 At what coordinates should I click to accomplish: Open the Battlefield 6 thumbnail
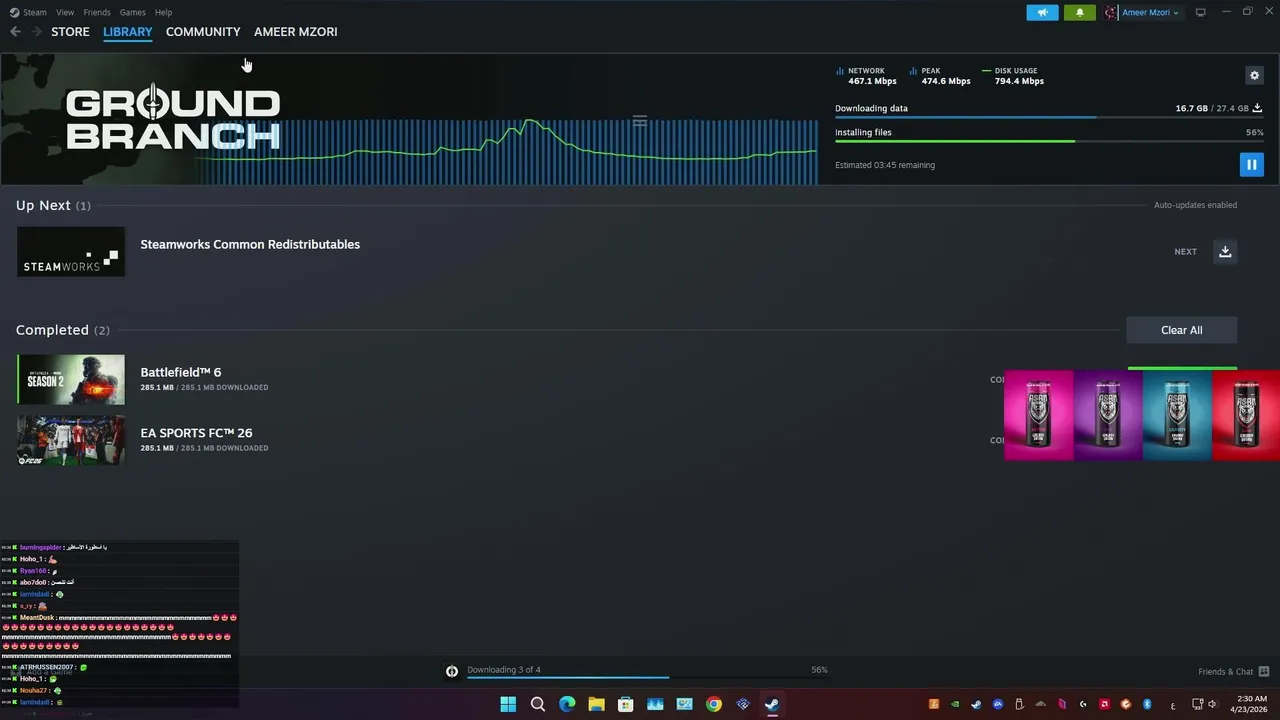(x=71, y=379)
